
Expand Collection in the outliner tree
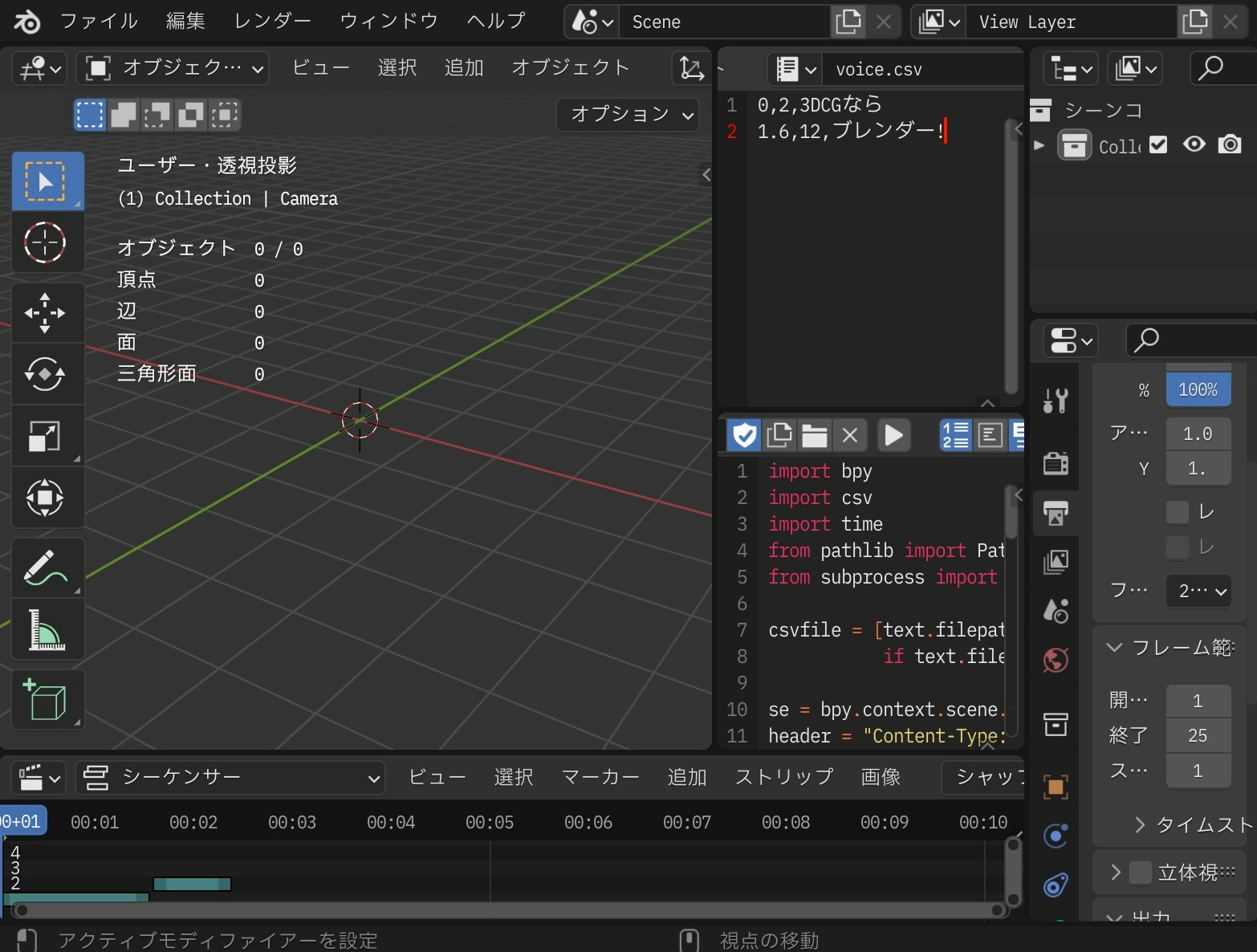(1039, 145)
